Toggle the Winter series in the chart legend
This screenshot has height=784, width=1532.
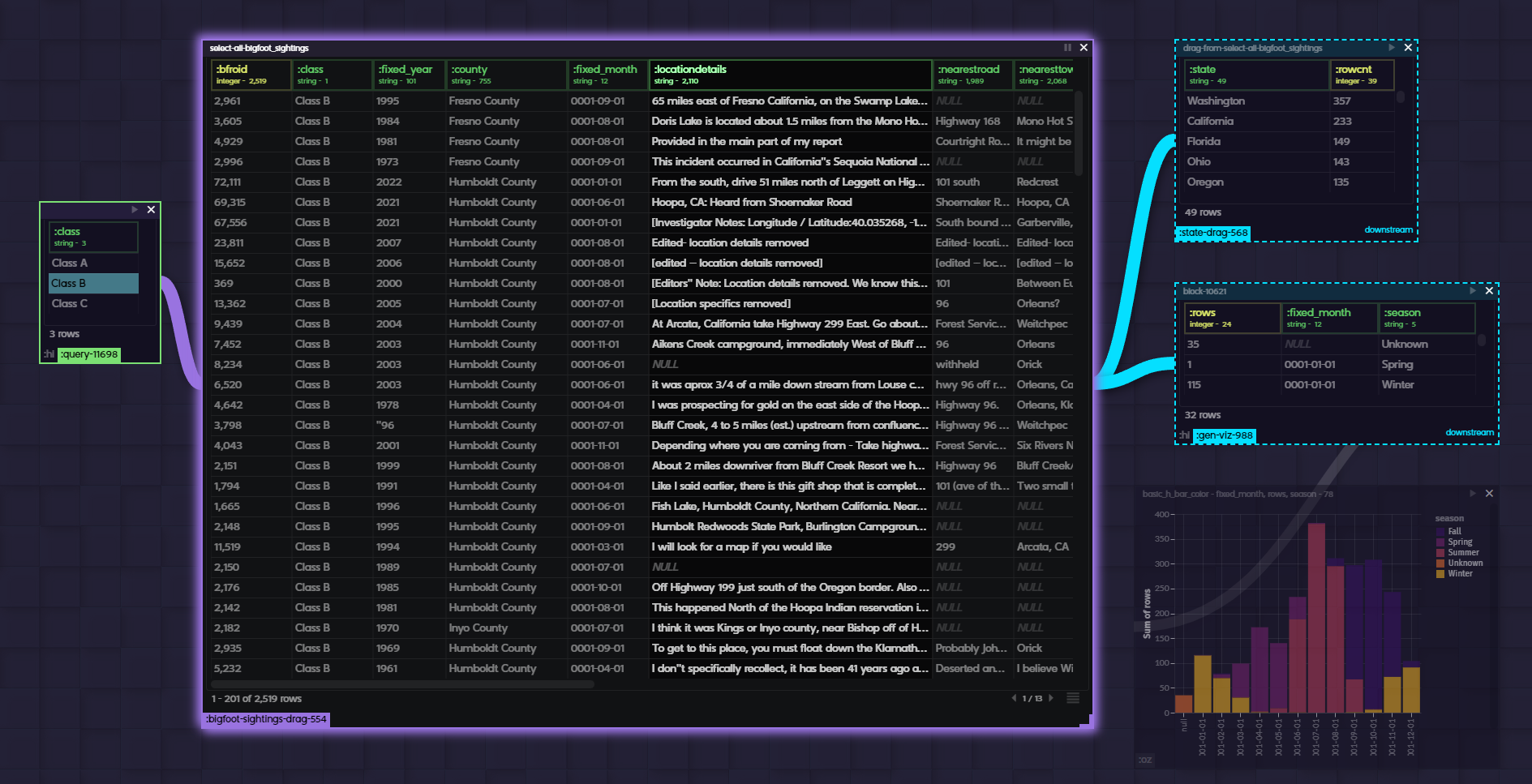(x=1460, y=574)
